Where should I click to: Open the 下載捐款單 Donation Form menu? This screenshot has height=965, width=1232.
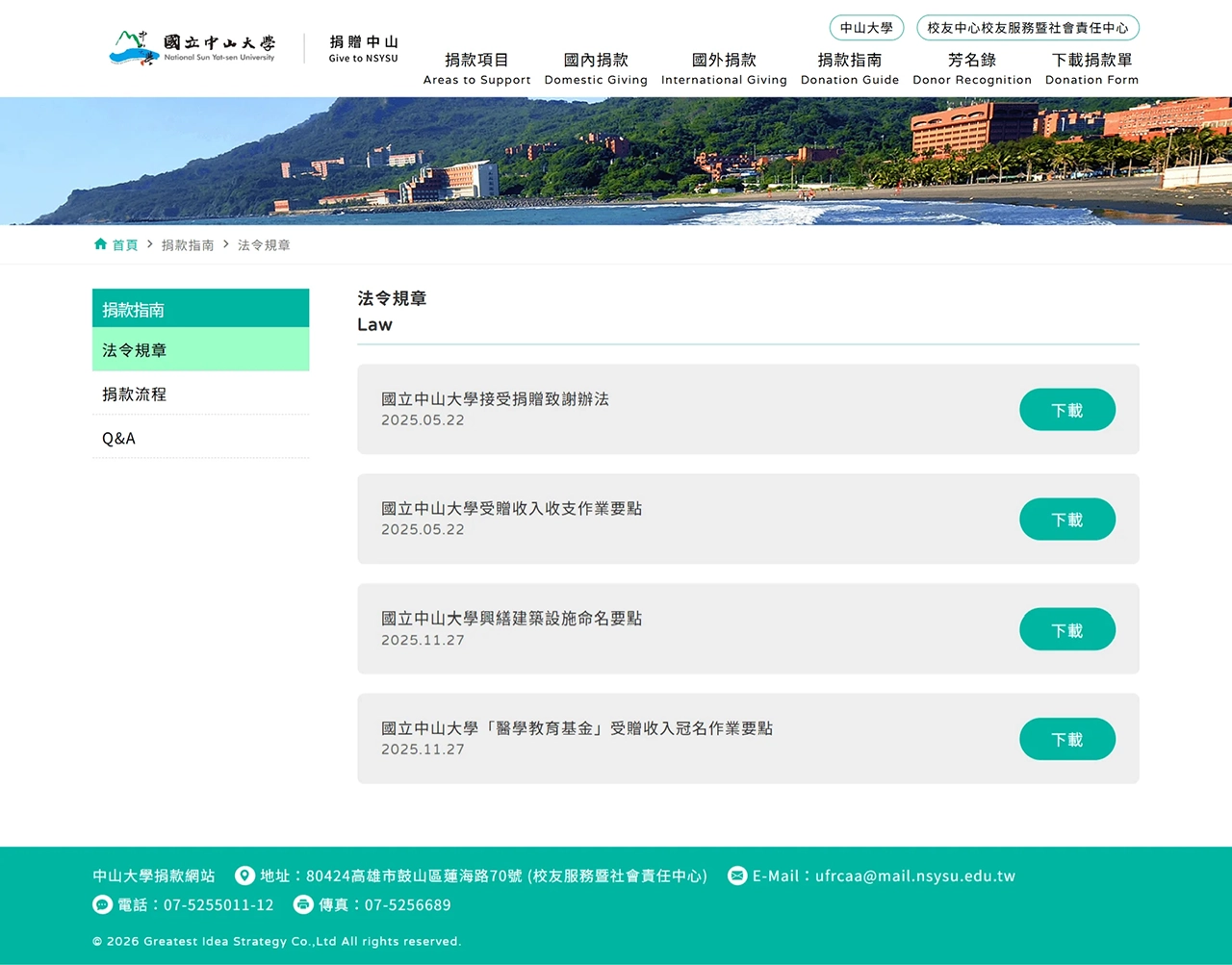tap(1091, 68)
